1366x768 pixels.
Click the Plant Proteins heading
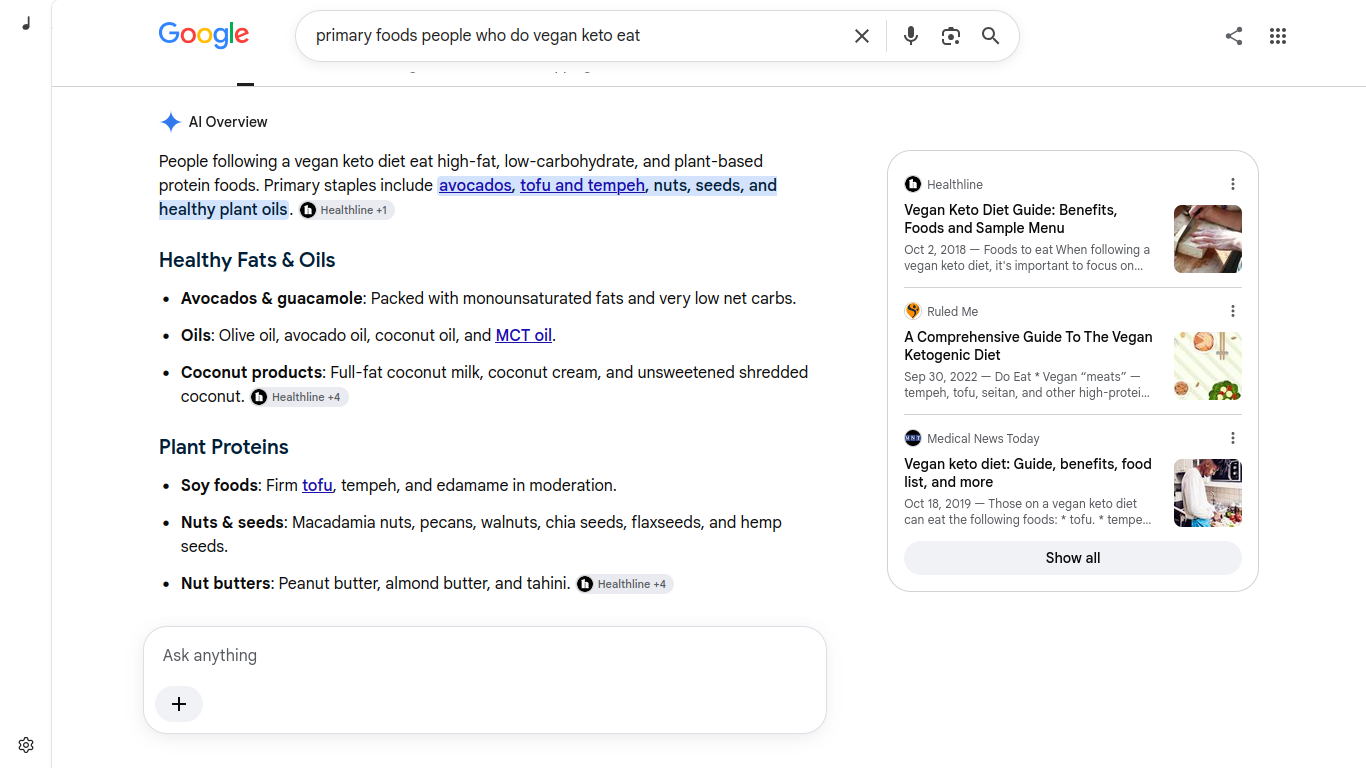click(224, 447)
